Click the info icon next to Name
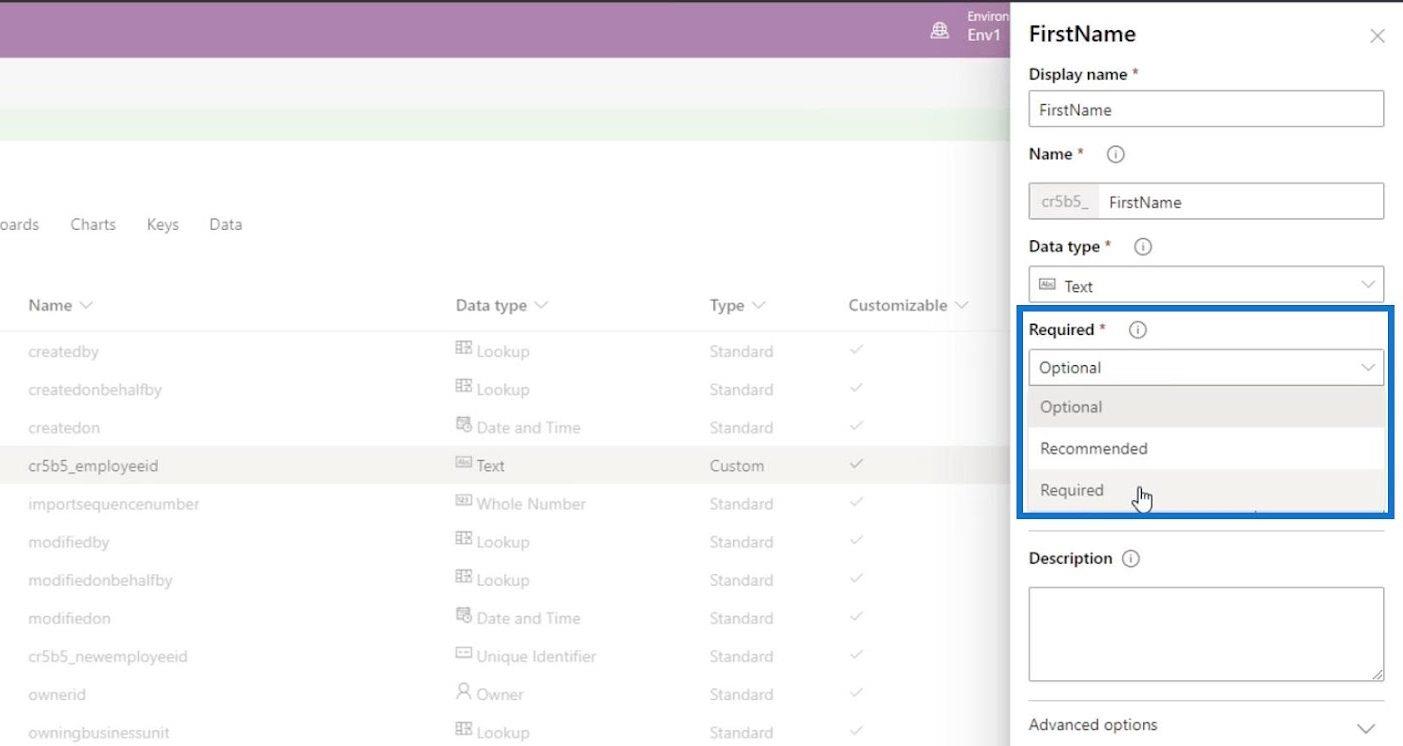Screen dimensions: 1403x746 [x=1116, y=155]
